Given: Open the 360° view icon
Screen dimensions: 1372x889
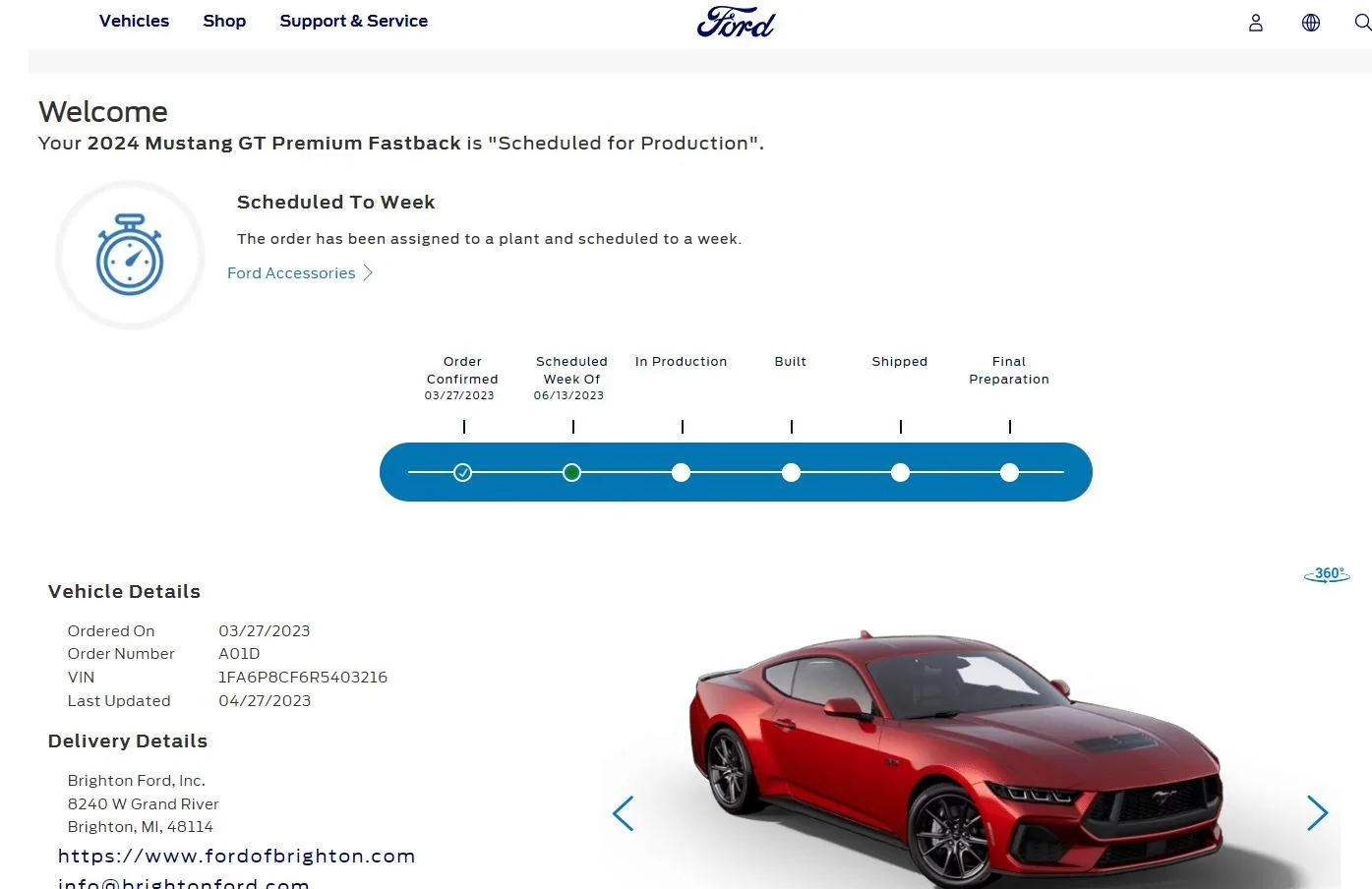Looking at the screenshot, I should pos(1327,574).
